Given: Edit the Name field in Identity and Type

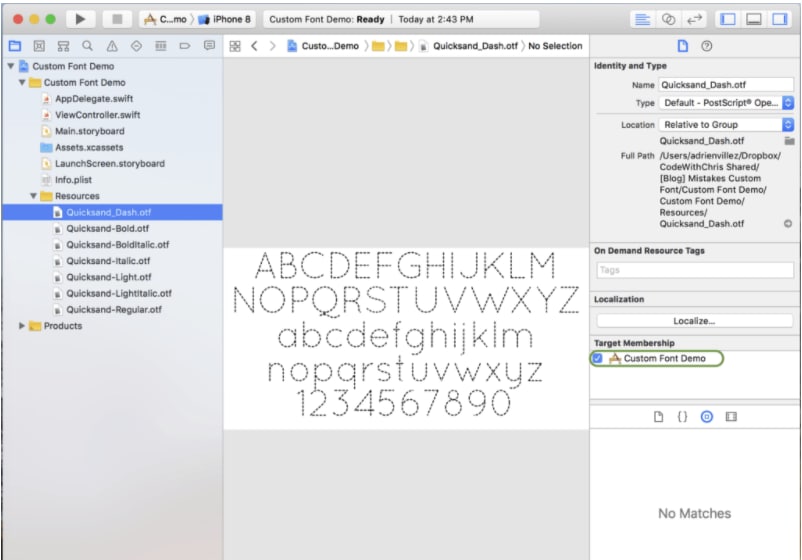Looking at the screenshot, I should (x=725, y=85).
